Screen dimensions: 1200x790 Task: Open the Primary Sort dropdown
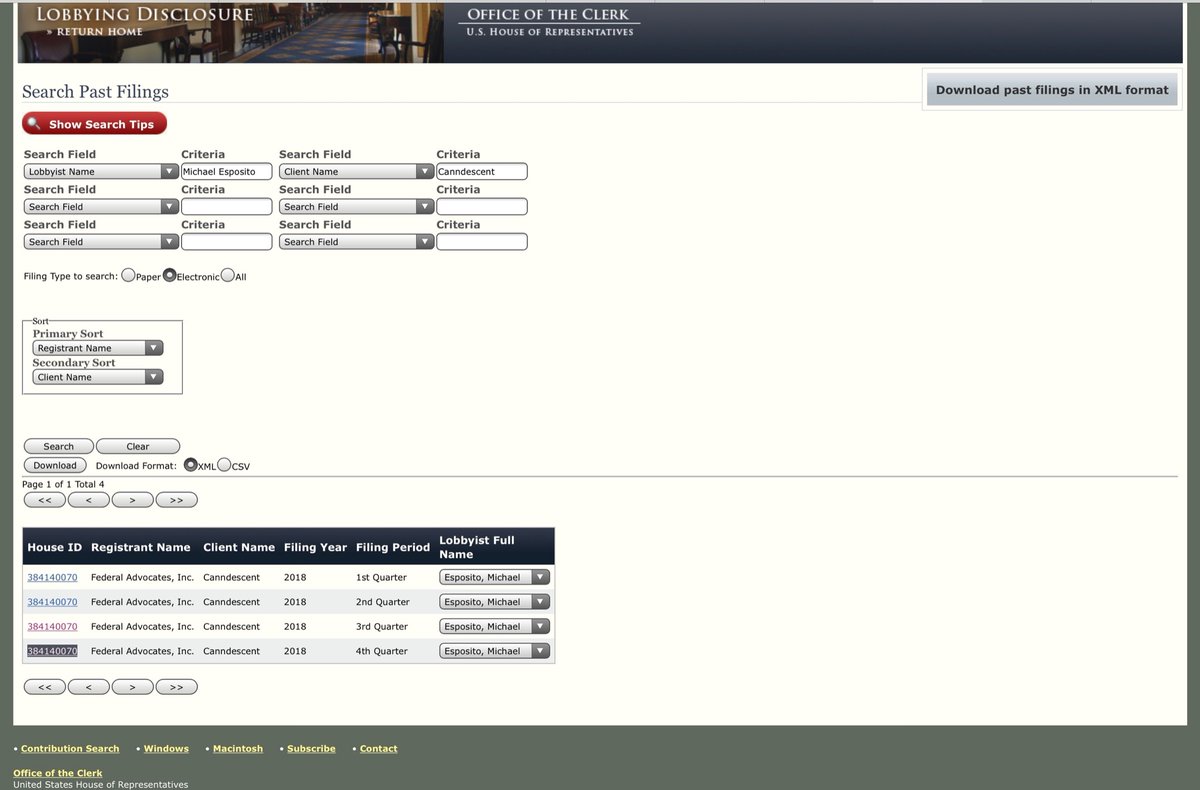(x=151, y=347)
